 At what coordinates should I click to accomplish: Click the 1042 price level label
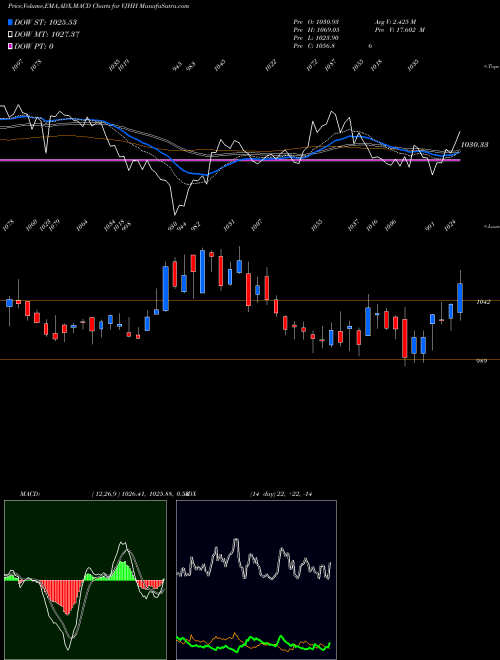tap(483, 302)
